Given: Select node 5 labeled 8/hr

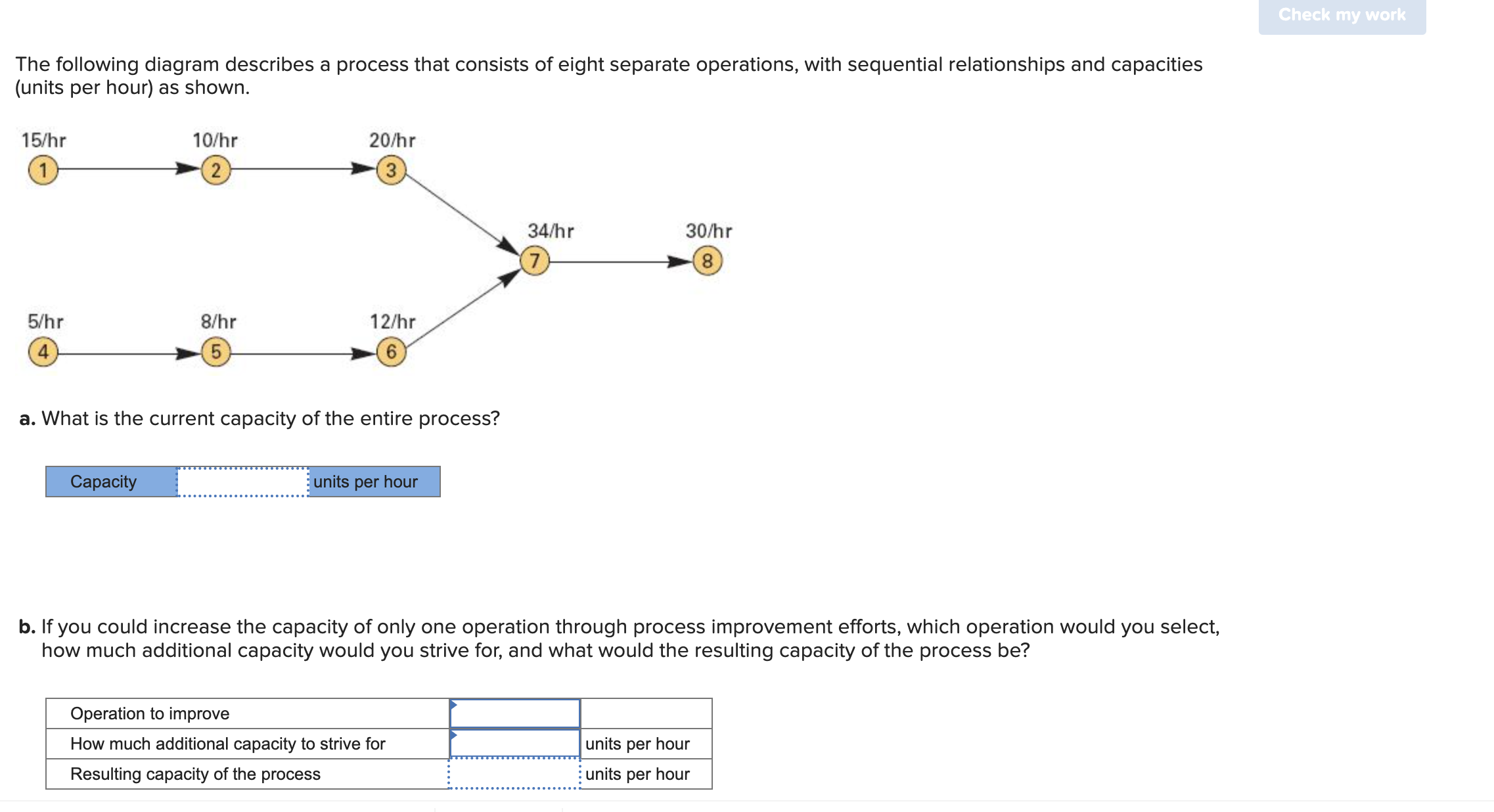Looking at the screenshot, I should coord(215,353).
